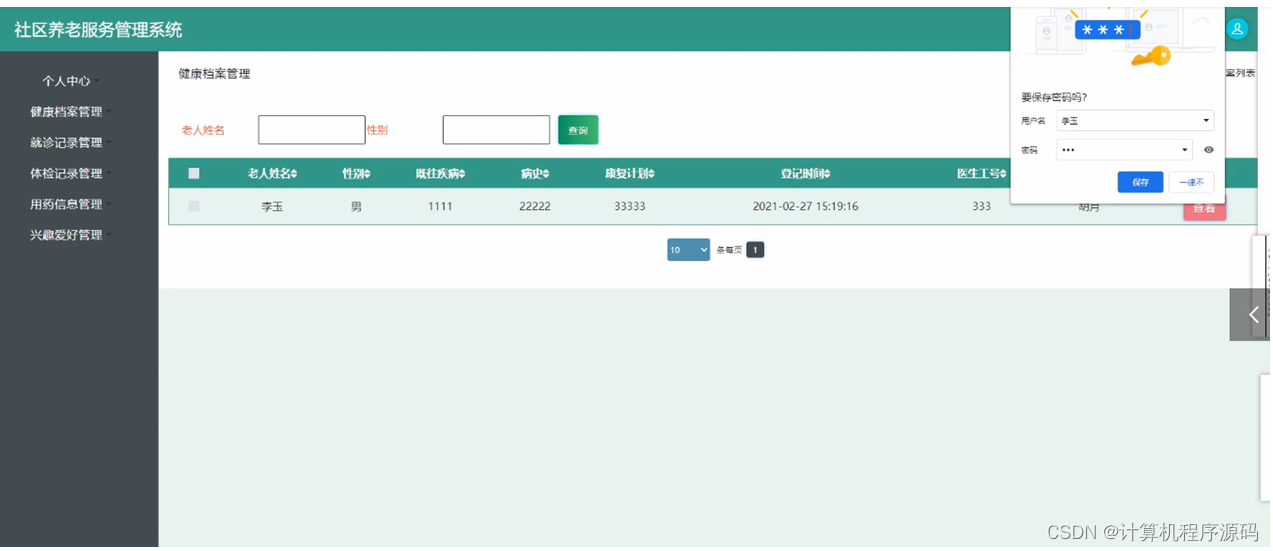Image resolution: width=1273 pixels, height=551 pixels.
Task: Click the 男 gender cell
Action: tap(356, 207)
